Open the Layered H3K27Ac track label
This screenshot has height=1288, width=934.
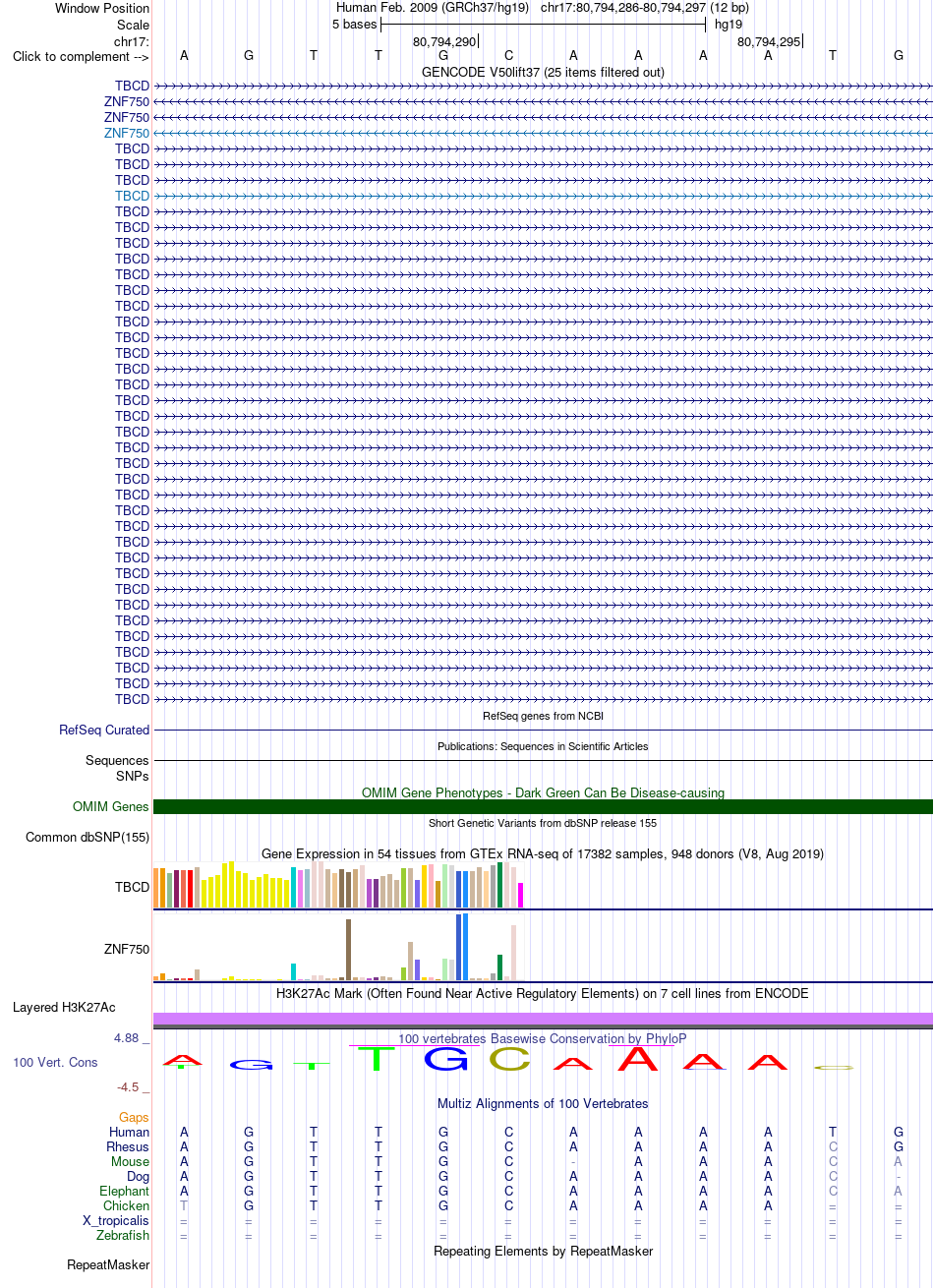(x=64, y=1008)
